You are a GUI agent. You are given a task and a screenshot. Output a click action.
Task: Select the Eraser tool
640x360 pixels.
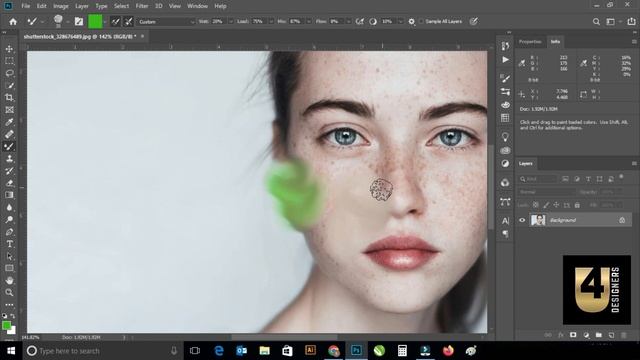(9, 183)
